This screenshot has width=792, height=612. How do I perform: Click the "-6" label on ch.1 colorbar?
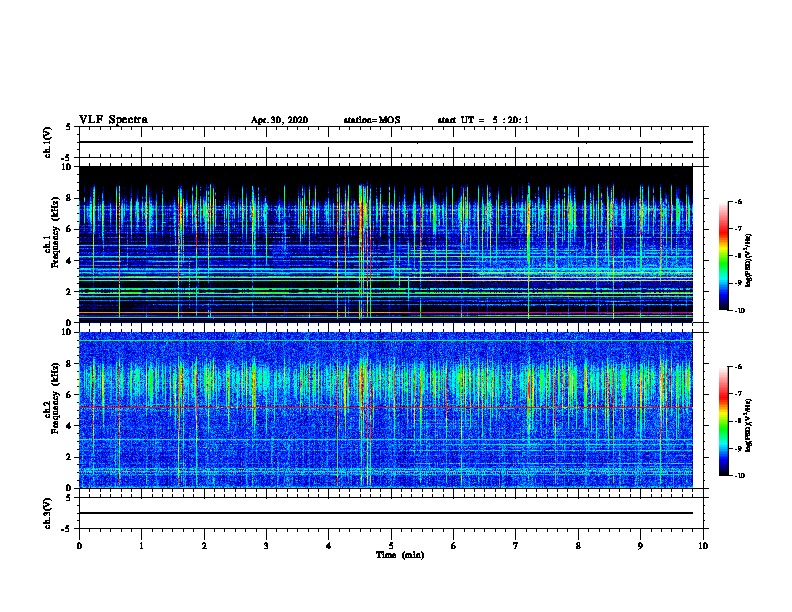738,202
